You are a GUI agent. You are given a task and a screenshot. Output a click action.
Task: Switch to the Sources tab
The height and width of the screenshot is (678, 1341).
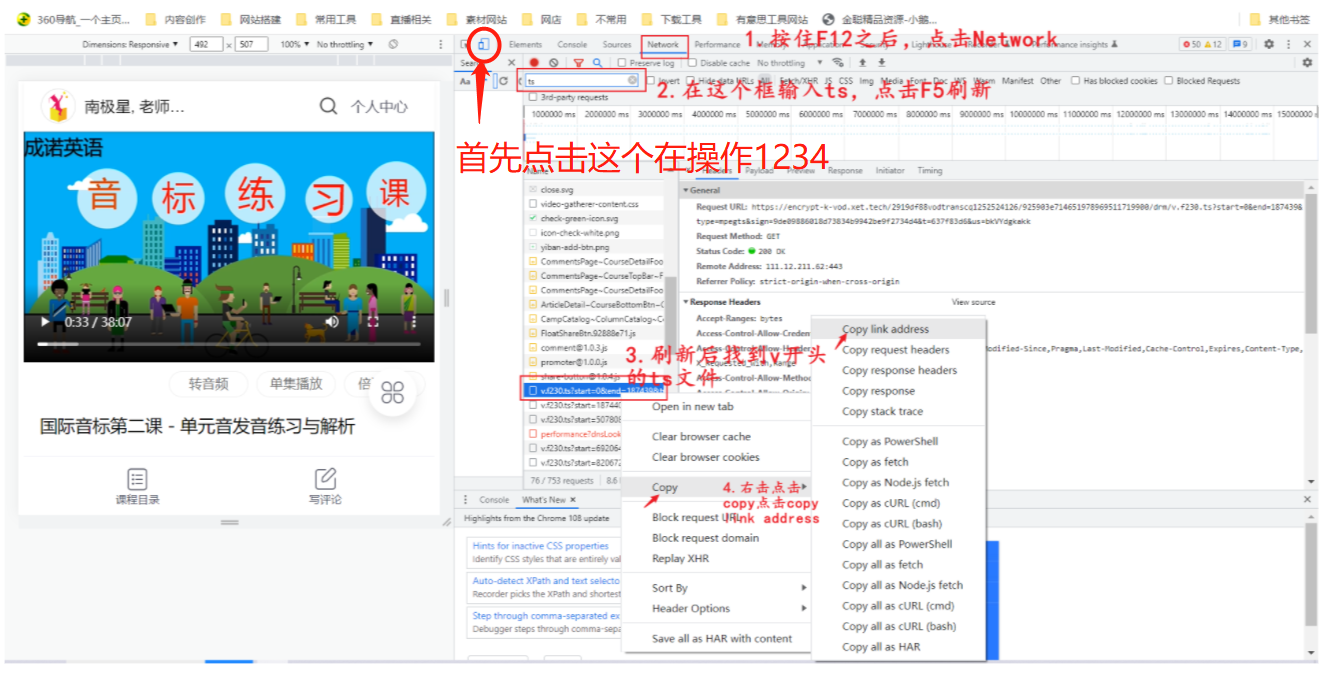617,44
